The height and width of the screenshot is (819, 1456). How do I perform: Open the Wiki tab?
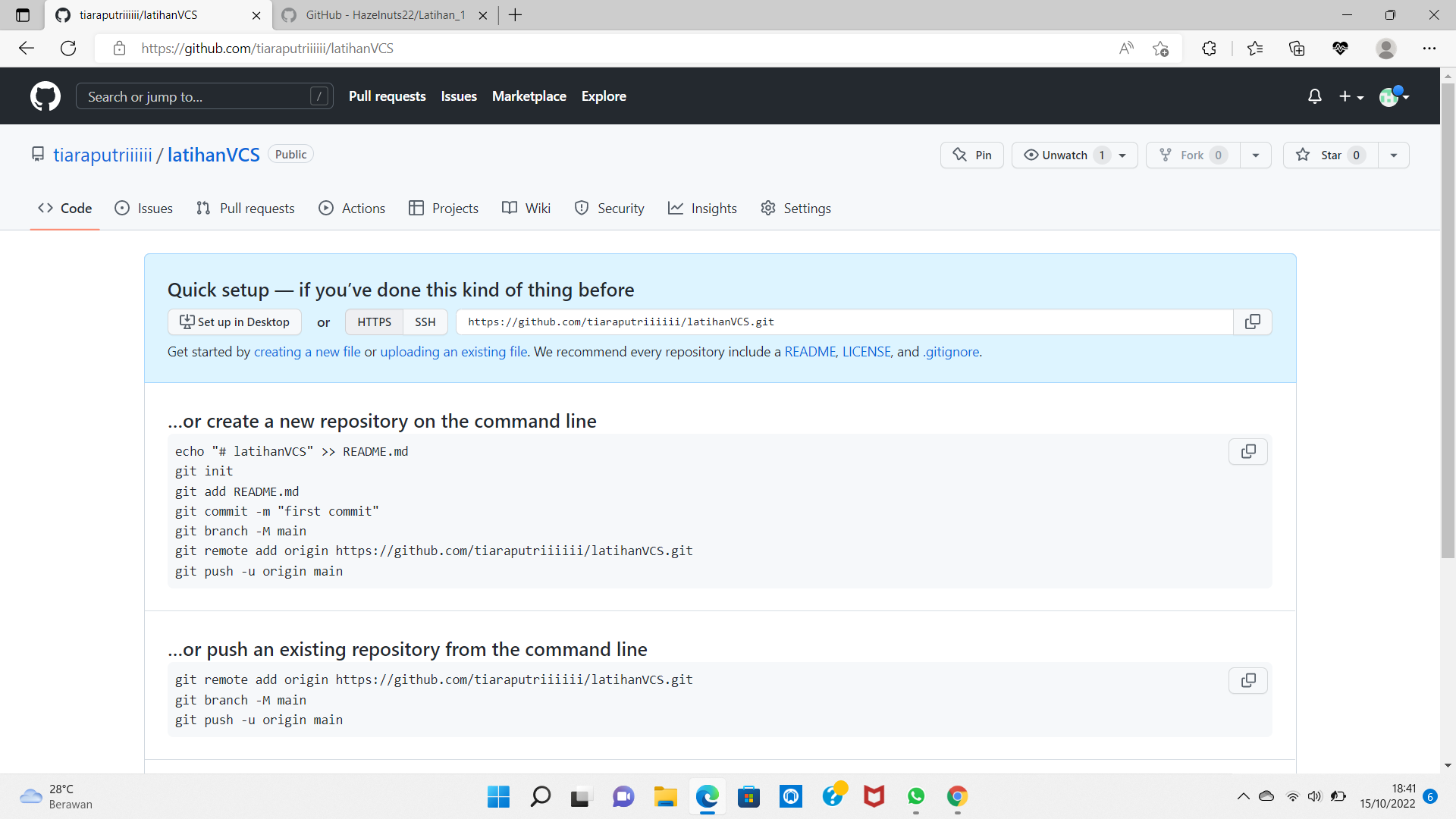526,208
